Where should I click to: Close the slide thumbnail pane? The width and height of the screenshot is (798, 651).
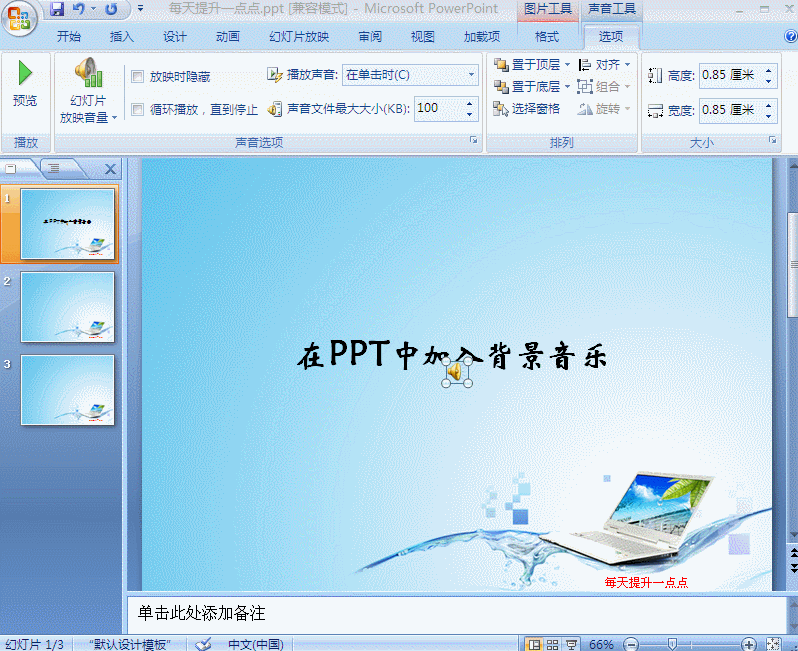(110, 169)
